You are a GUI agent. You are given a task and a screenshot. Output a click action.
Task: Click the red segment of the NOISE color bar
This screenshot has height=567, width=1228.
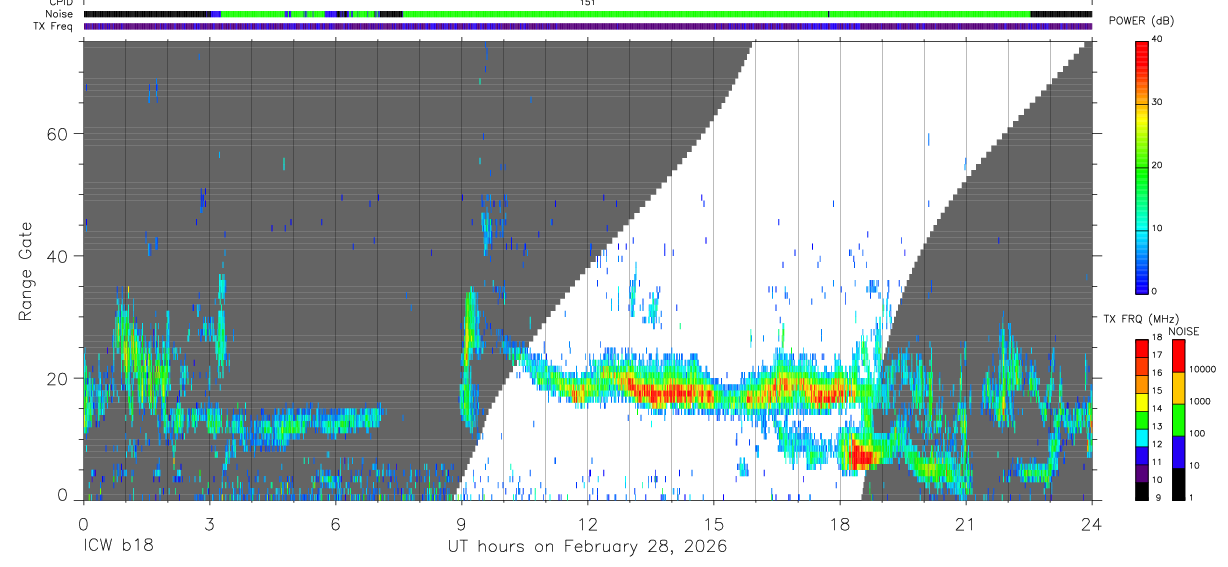(x=1177, y=356)
